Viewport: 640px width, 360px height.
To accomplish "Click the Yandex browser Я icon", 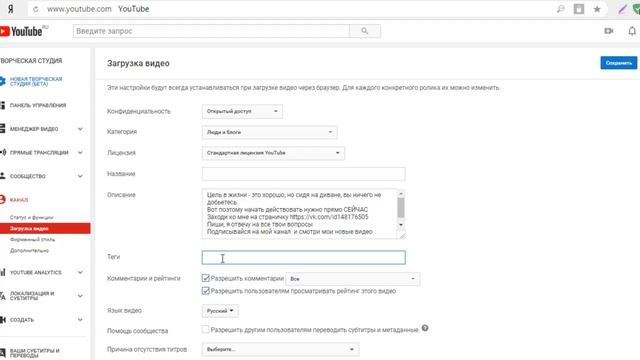I will (x=11, y=9).
